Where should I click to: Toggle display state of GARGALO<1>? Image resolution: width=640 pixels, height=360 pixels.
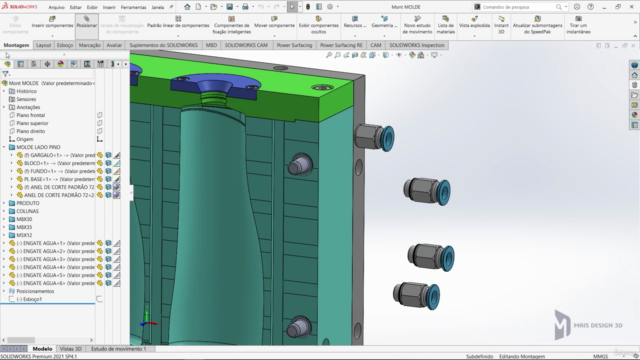[x=108, y=155]
